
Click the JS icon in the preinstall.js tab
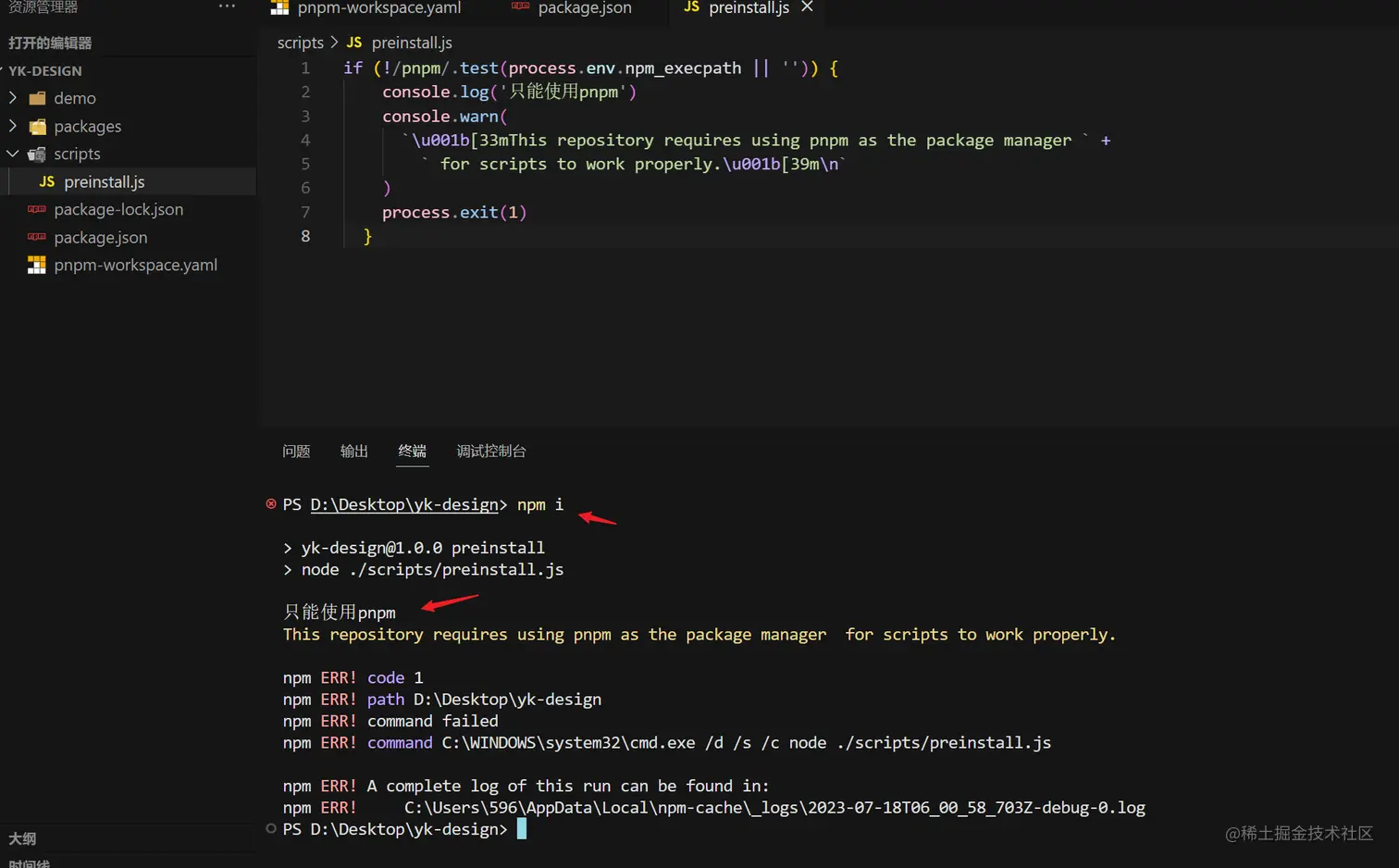691,7
